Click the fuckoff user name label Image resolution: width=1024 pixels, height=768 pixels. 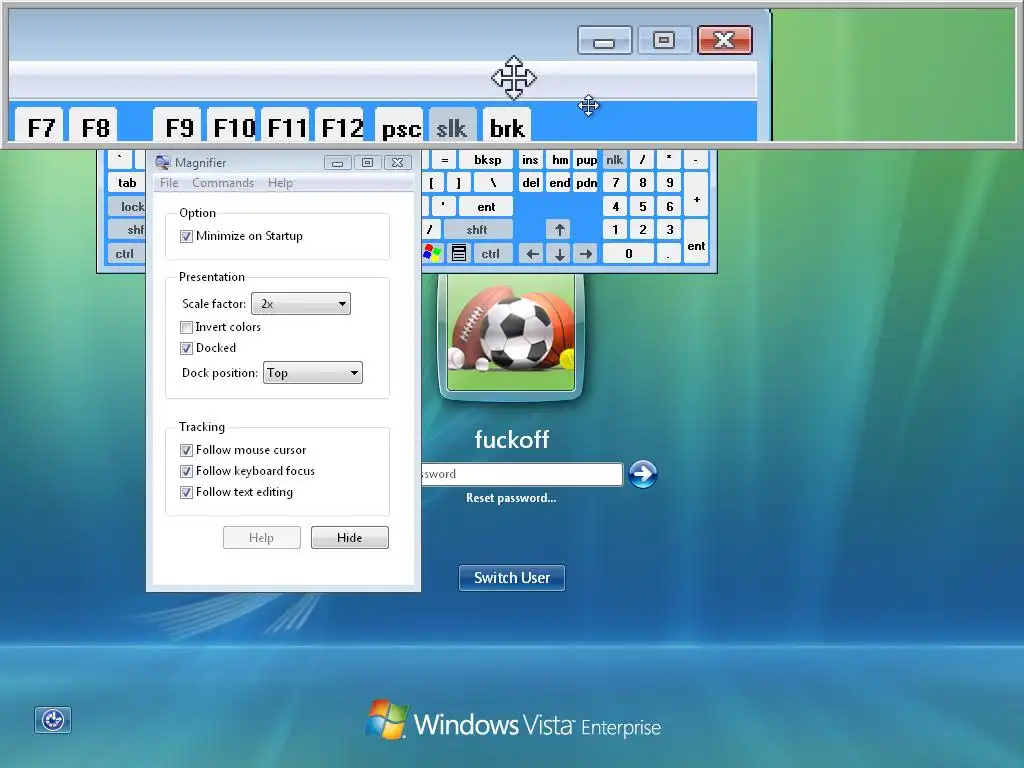511,440
